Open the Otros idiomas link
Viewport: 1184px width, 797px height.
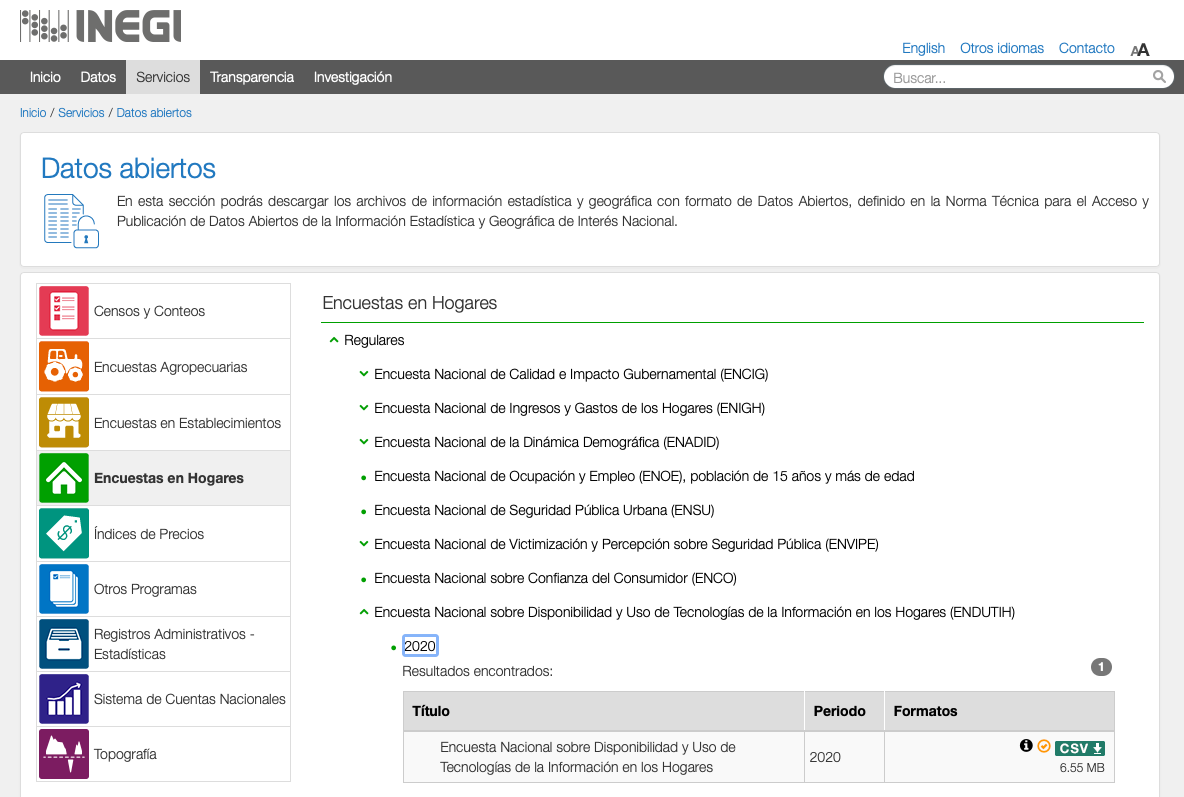(1001, 48)
